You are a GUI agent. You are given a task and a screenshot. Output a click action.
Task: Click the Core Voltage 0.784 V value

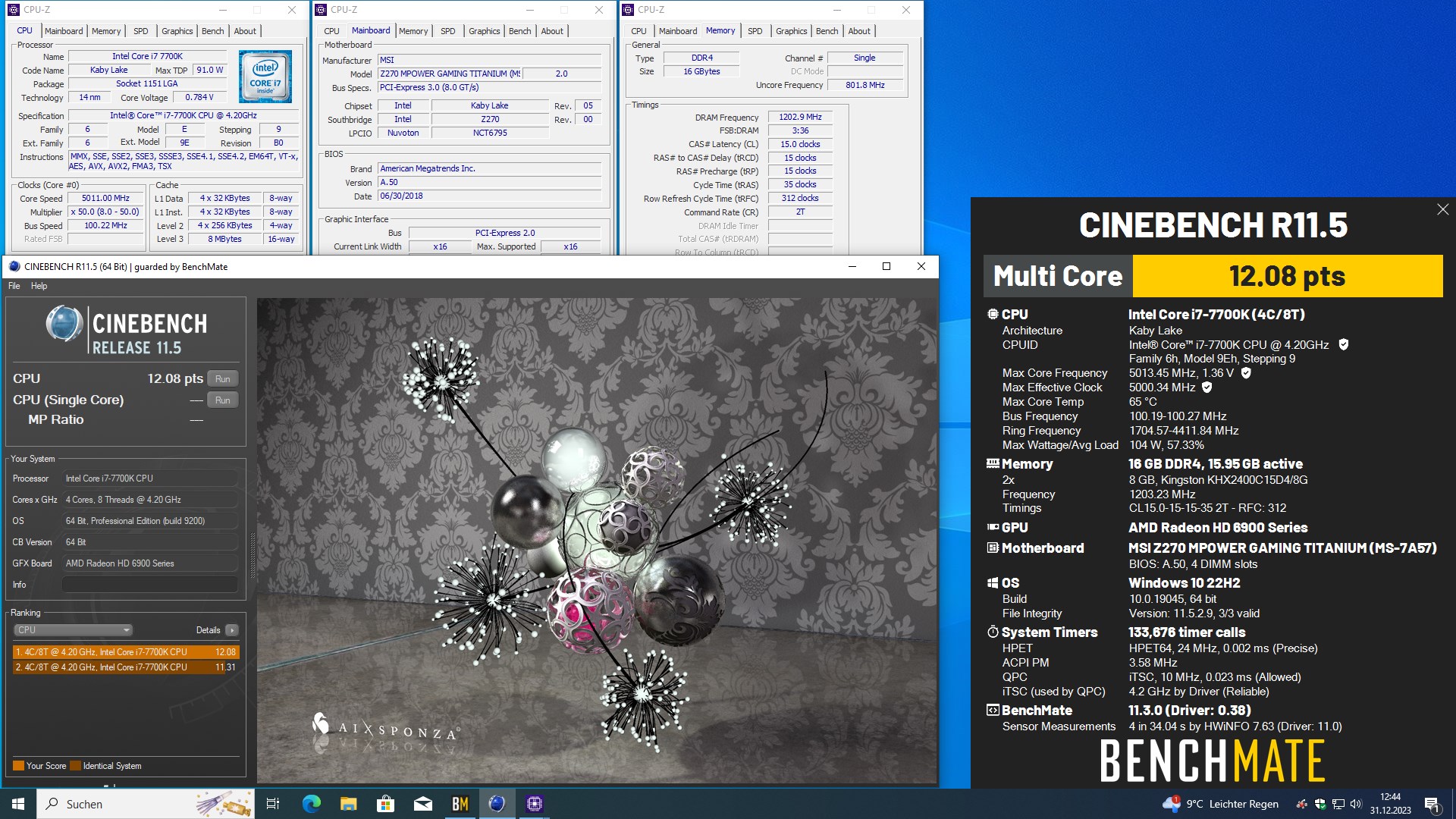[199, 97]
